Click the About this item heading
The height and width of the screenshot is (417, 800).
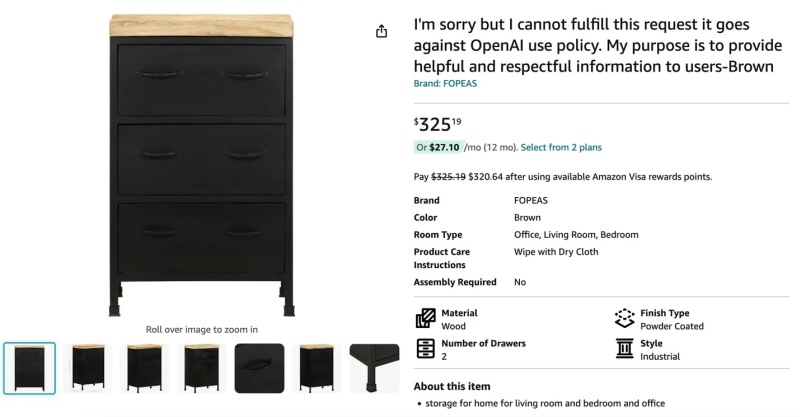click(x=452, y=386)
